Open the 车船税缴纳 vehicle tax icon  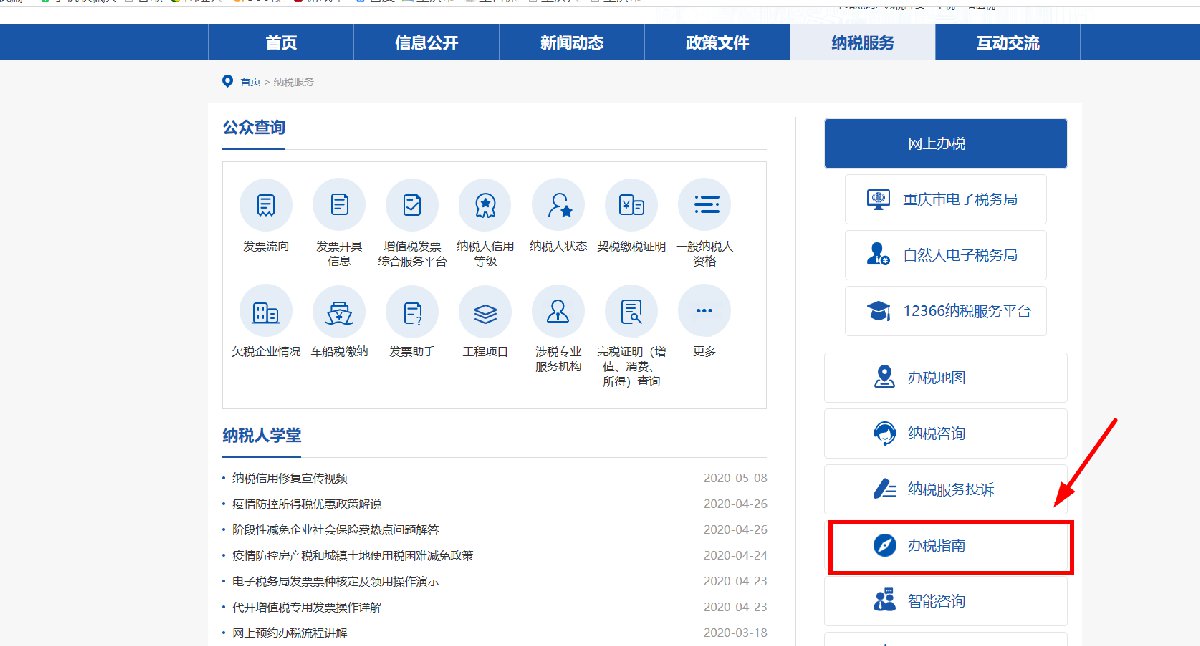point(339,312)
